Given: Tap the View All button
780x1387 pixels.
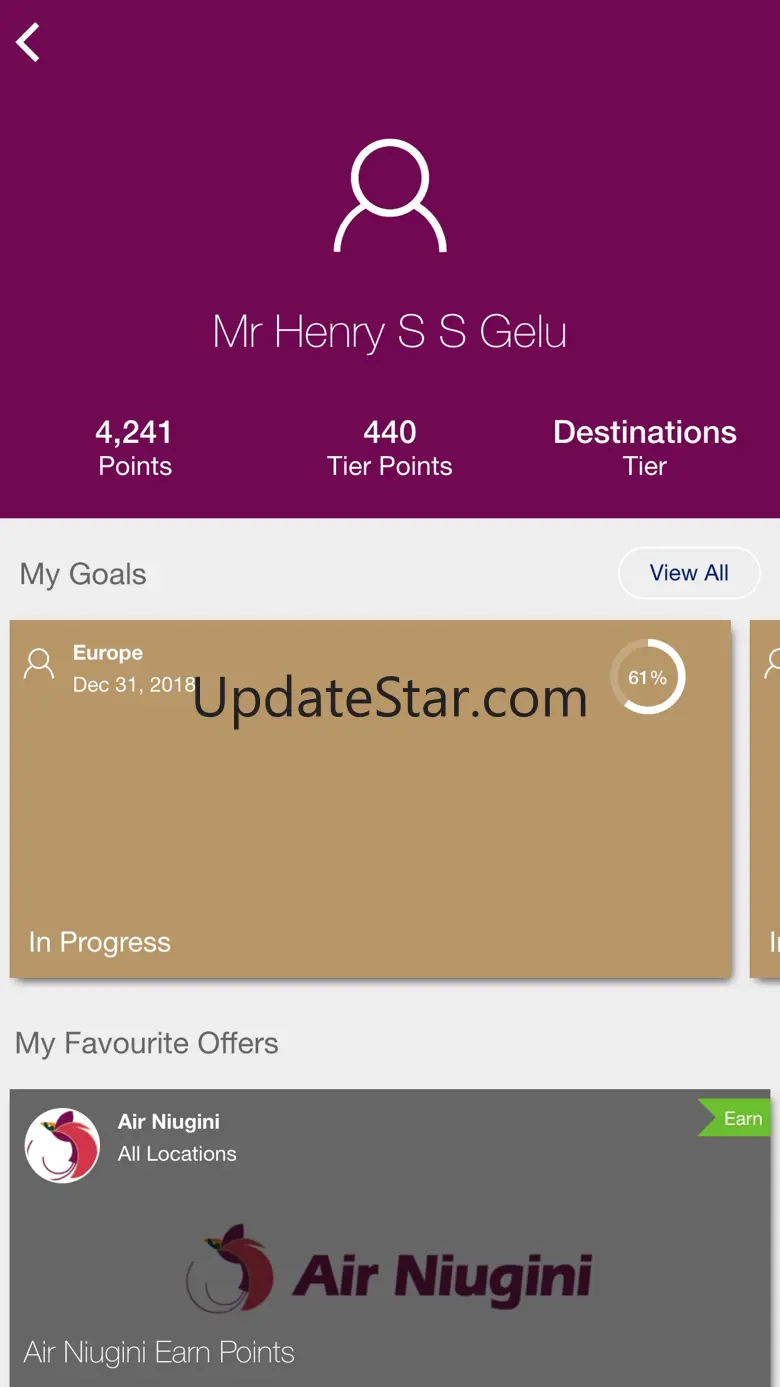Looking at the screenshot, I should coord(689,573).
